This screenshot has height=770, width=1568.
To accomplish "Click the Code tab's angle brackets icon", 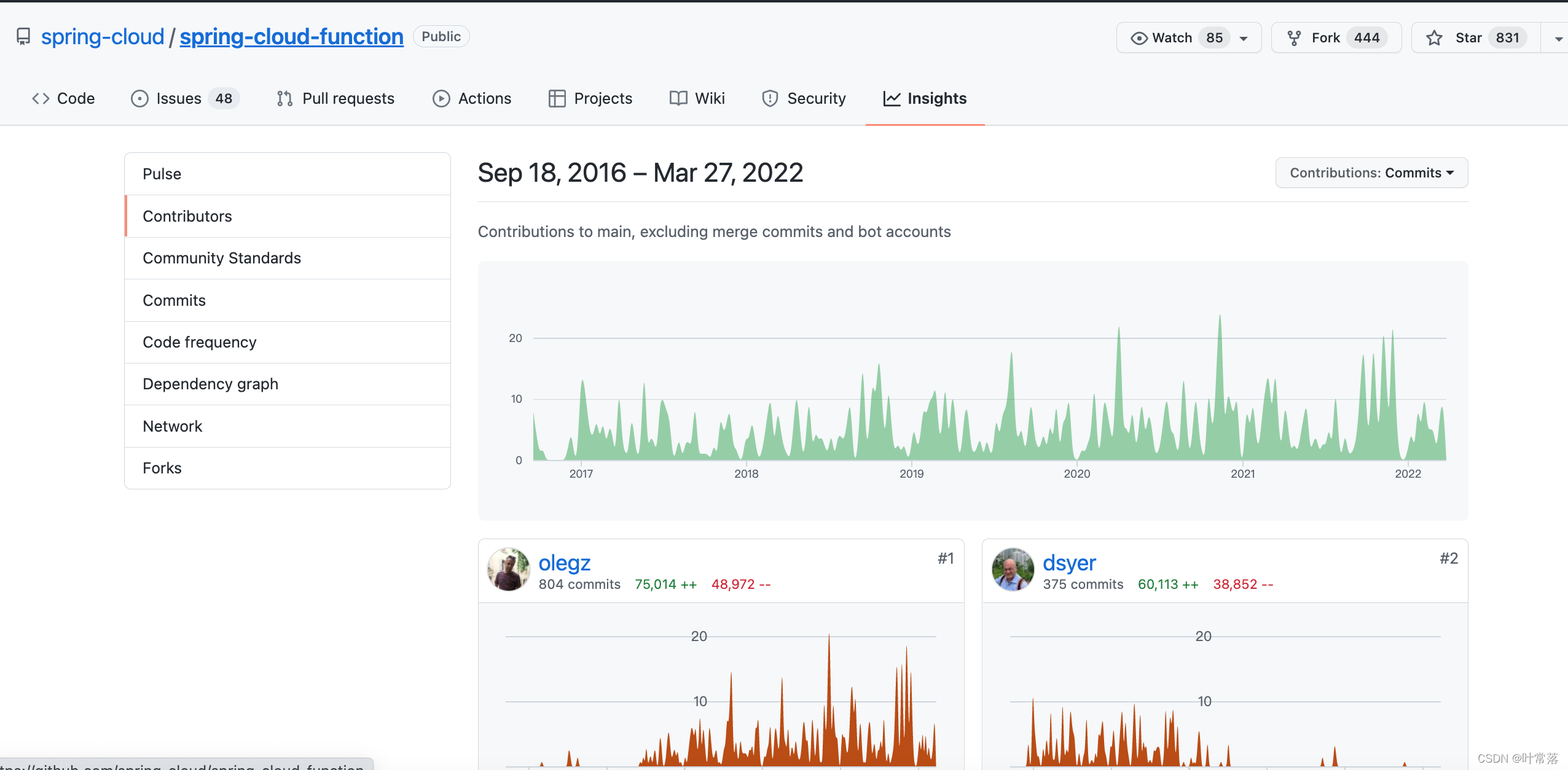I will tap(41, 98).
